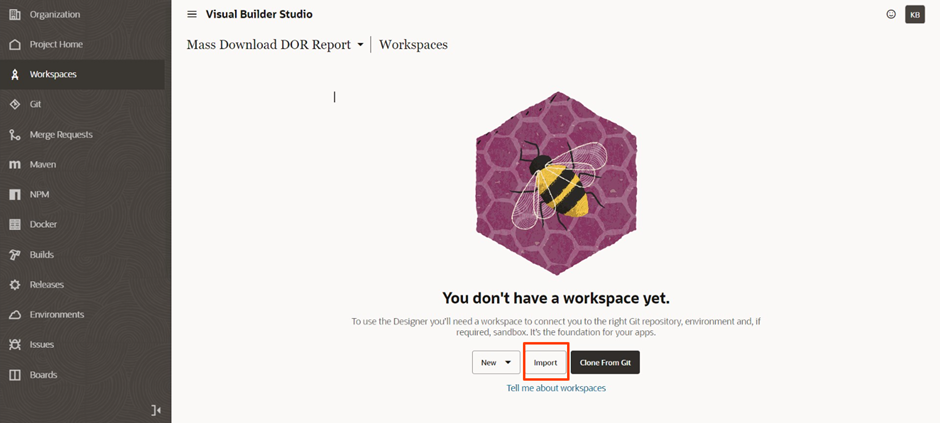Toggle the hamburger navigation menu

coord(192,14)
